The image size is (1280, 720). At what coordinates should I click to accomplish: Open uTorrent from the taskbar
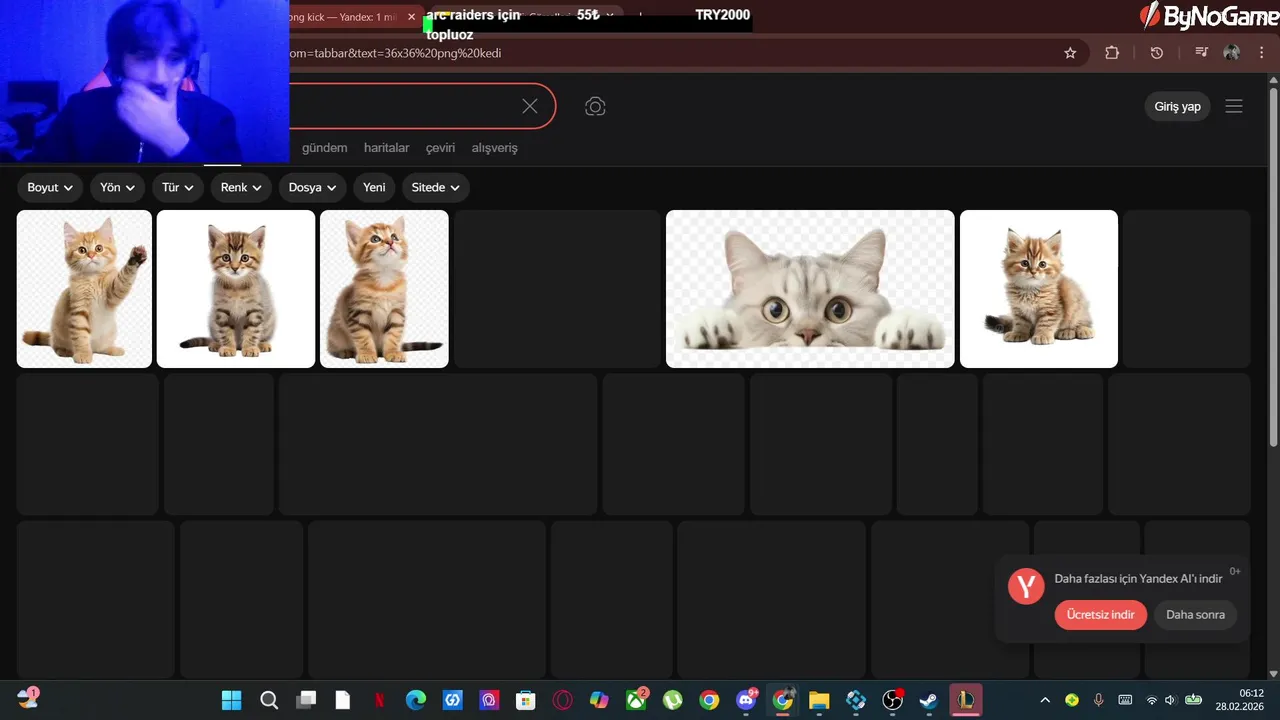point(673,700)
